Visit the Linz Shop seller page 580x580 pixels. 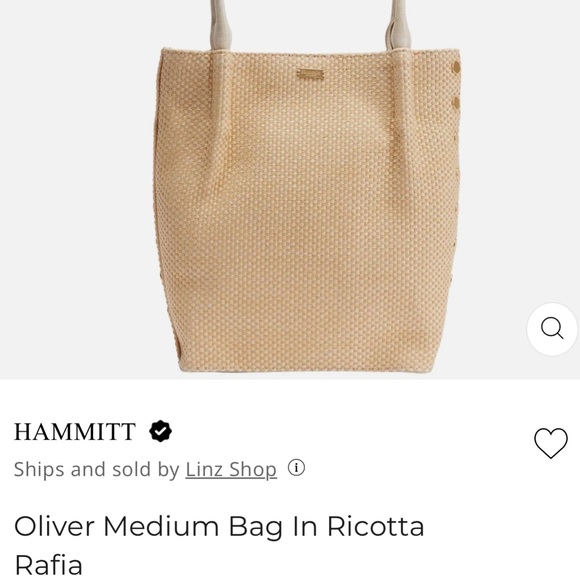(231, 469)
